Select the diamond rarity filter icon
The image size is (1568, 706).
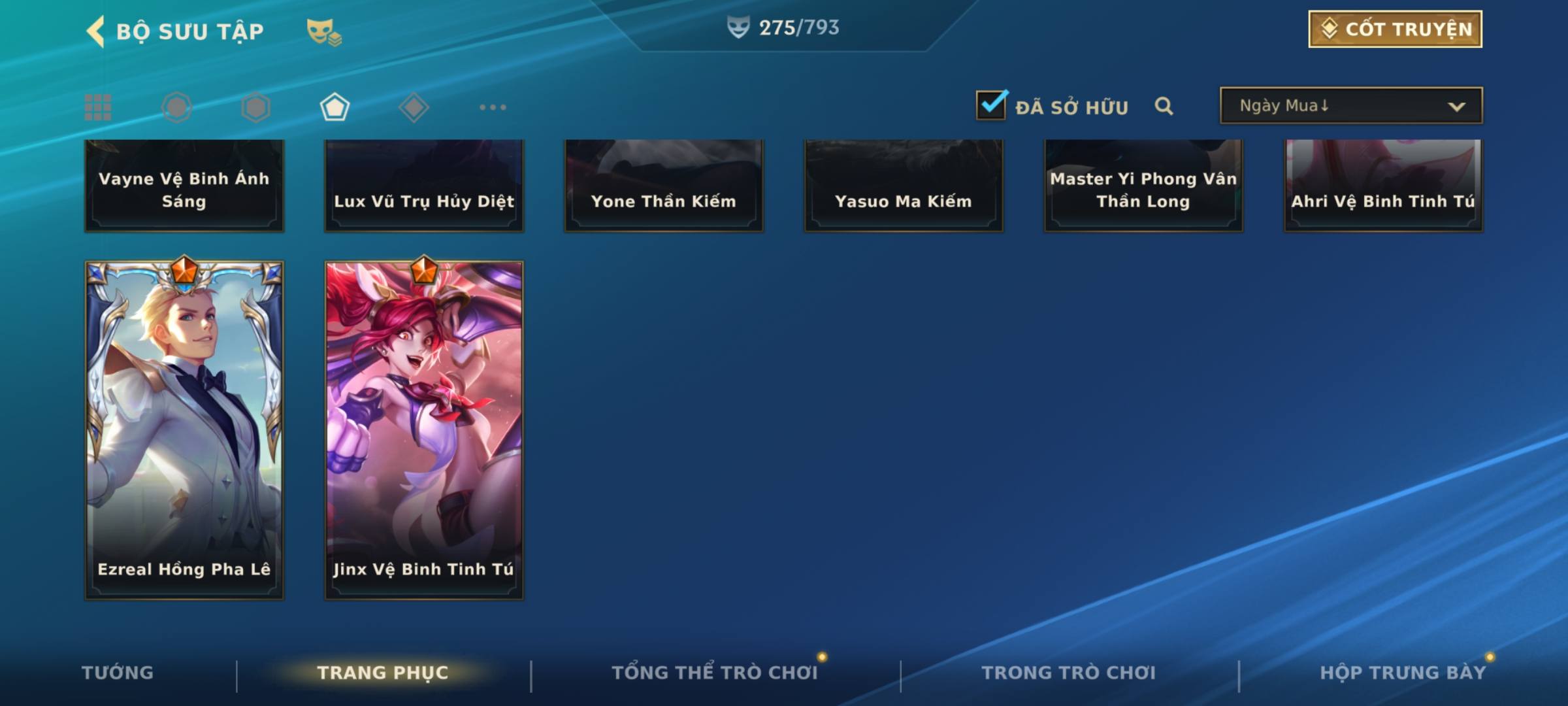click(x=414, y=107)
